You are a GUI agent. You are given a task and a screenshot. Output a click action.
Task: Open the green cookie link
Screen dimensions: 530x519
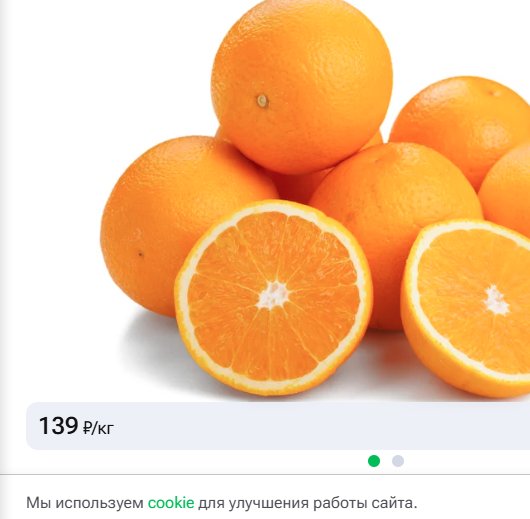coord(171,503)
